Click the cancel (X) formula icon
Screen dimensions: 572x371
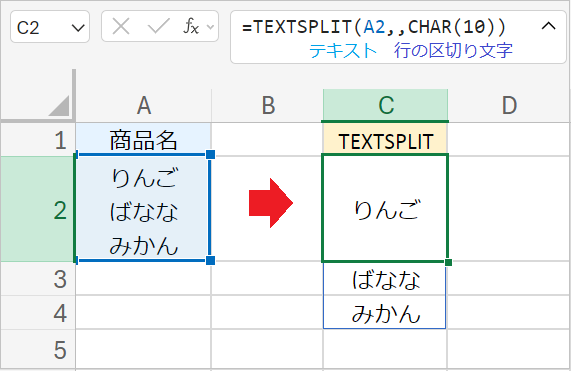pos(121,27)
